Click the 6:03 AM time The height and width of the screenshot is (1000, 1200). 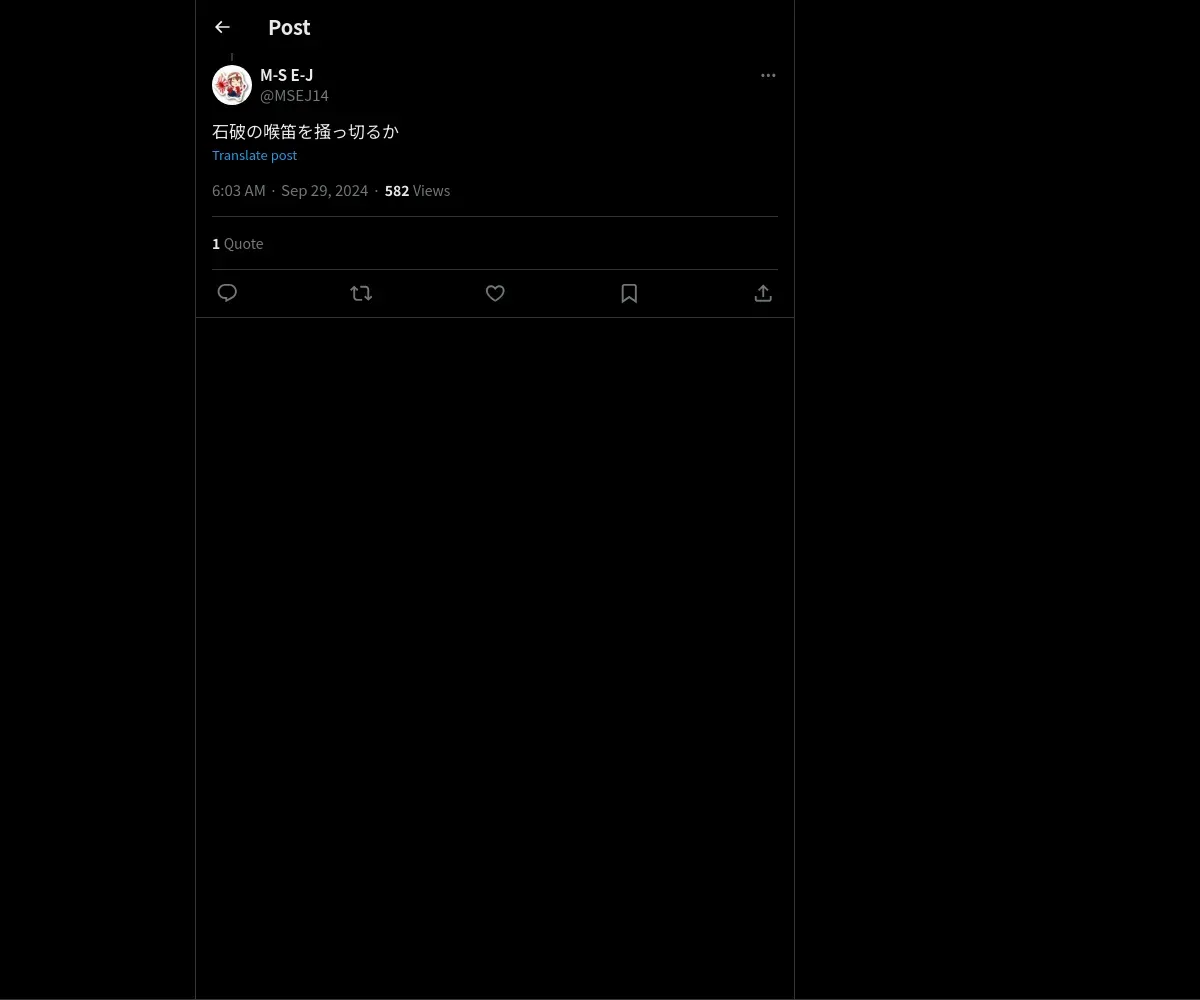pos(239,191)
